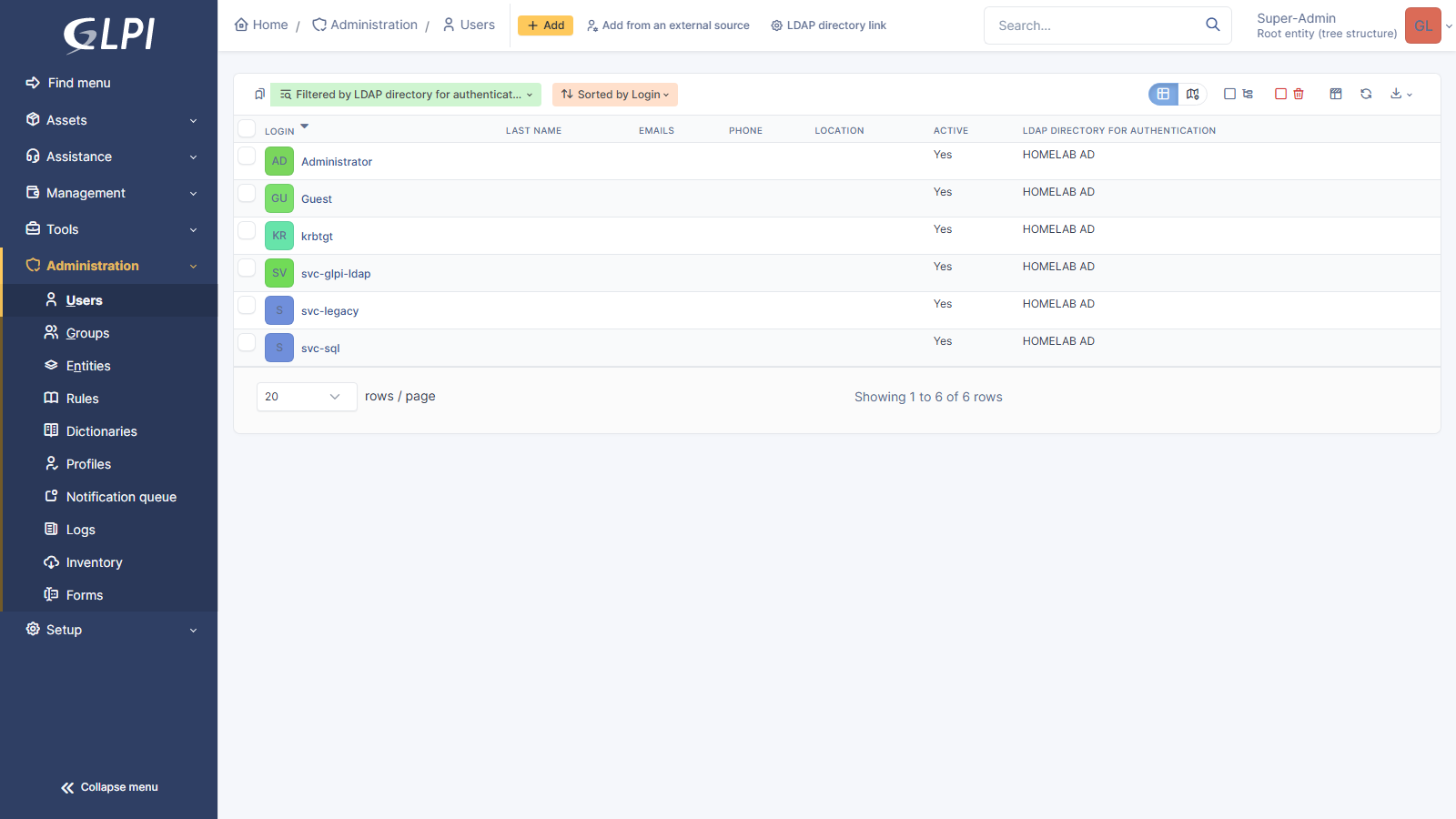Click the entity tree icon for recursive search
The height and width of the screenshot is (819, 1456).
click(1248, 94)
